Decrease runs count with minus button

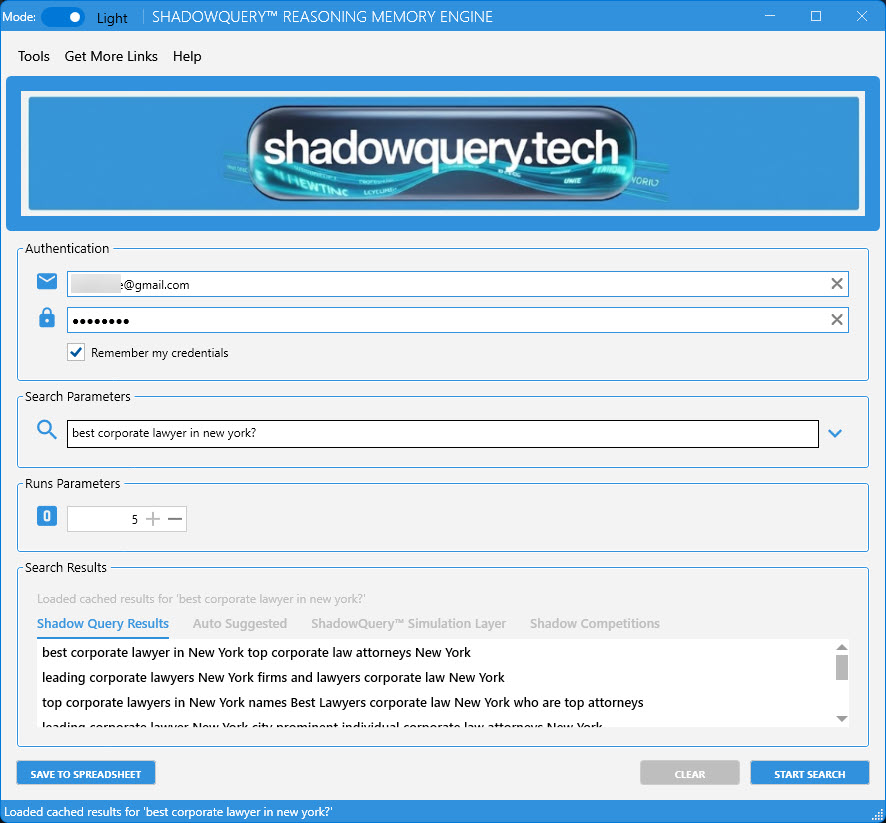point(175,519)
